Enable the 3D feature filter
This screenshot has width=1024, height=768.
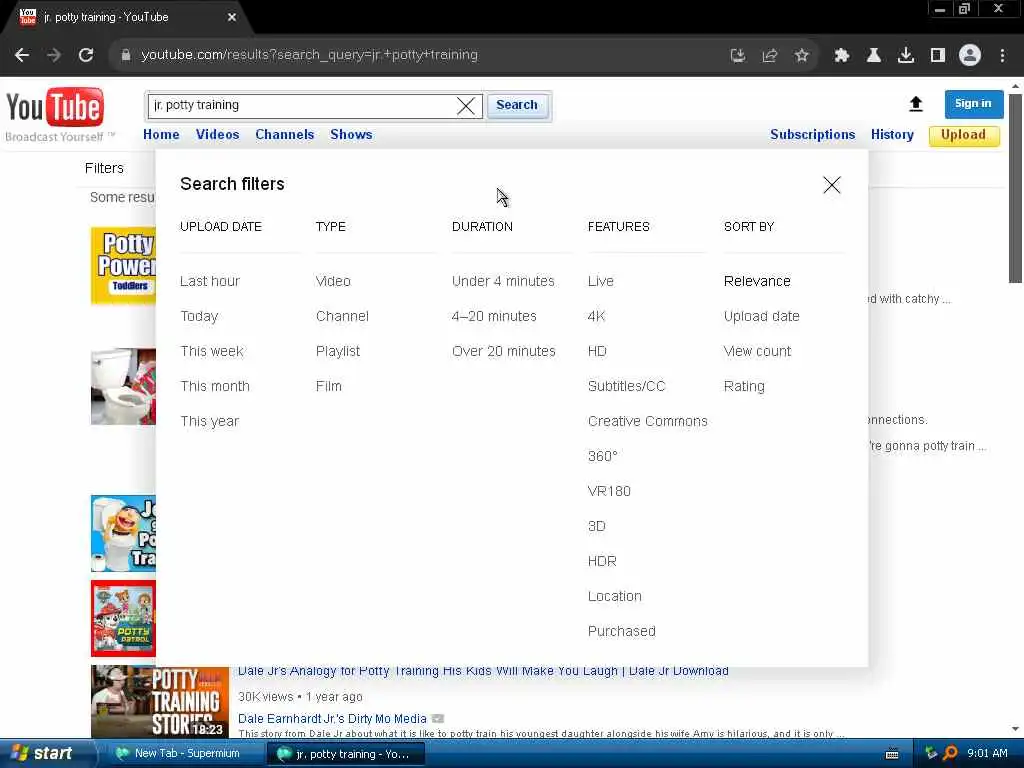coord(596,526)
